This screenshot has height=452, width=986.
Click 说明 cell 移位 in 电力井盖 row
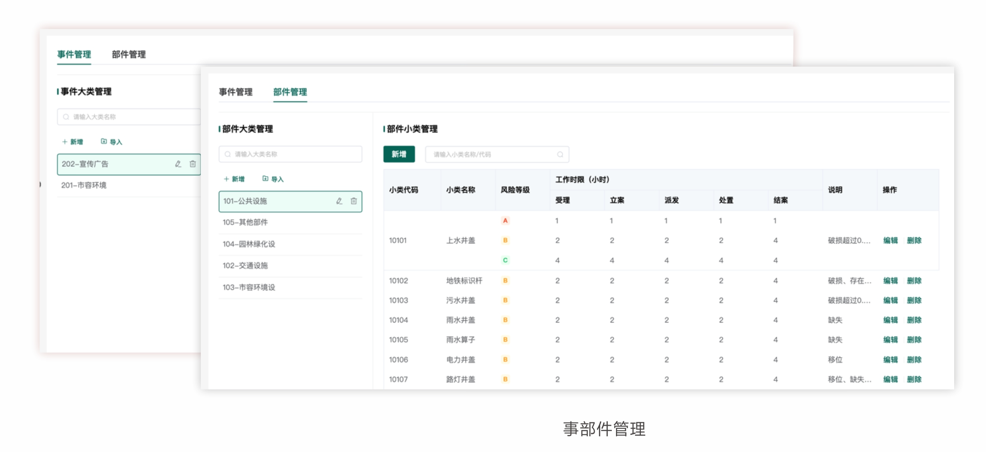tap(836, 360)
